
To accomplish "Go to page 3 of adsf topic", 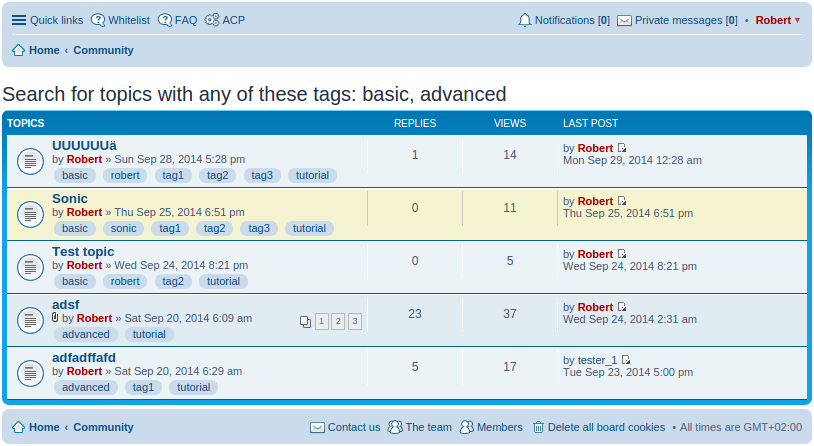I will 355,321.
